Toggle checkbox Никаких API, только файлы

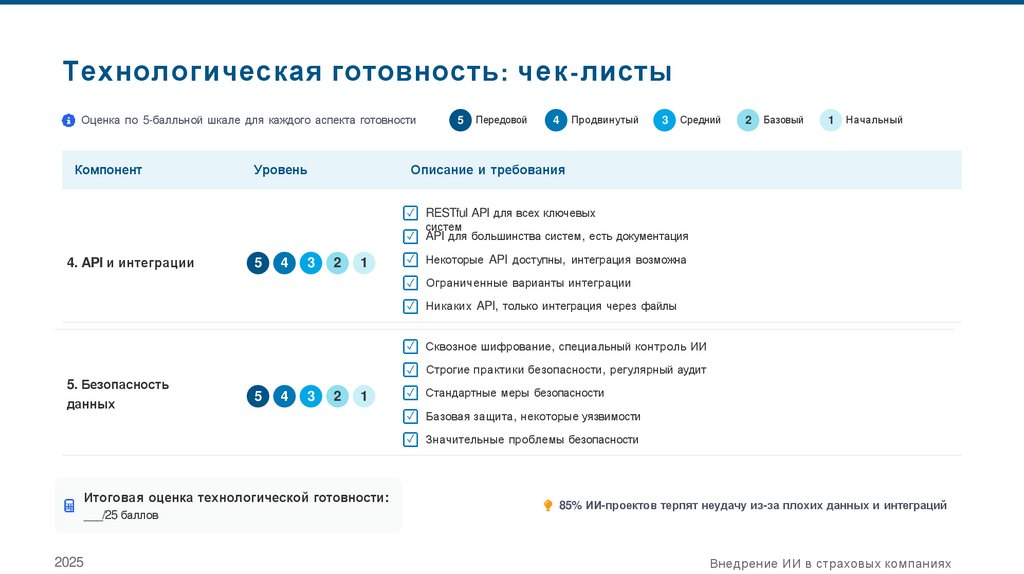point(410,306)
